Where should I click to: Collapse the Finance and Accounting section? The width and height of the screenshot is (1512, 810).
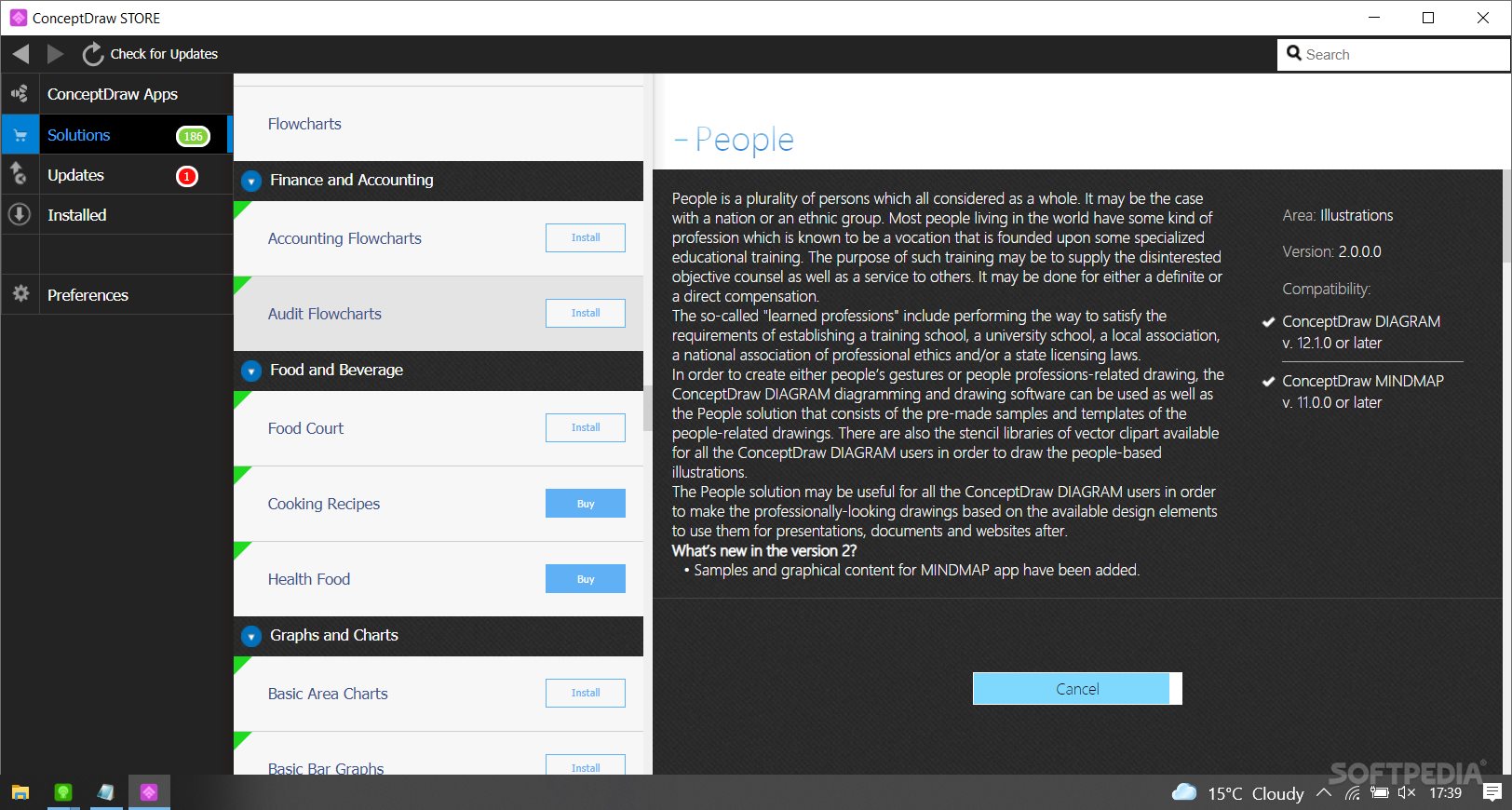point(250,181)
